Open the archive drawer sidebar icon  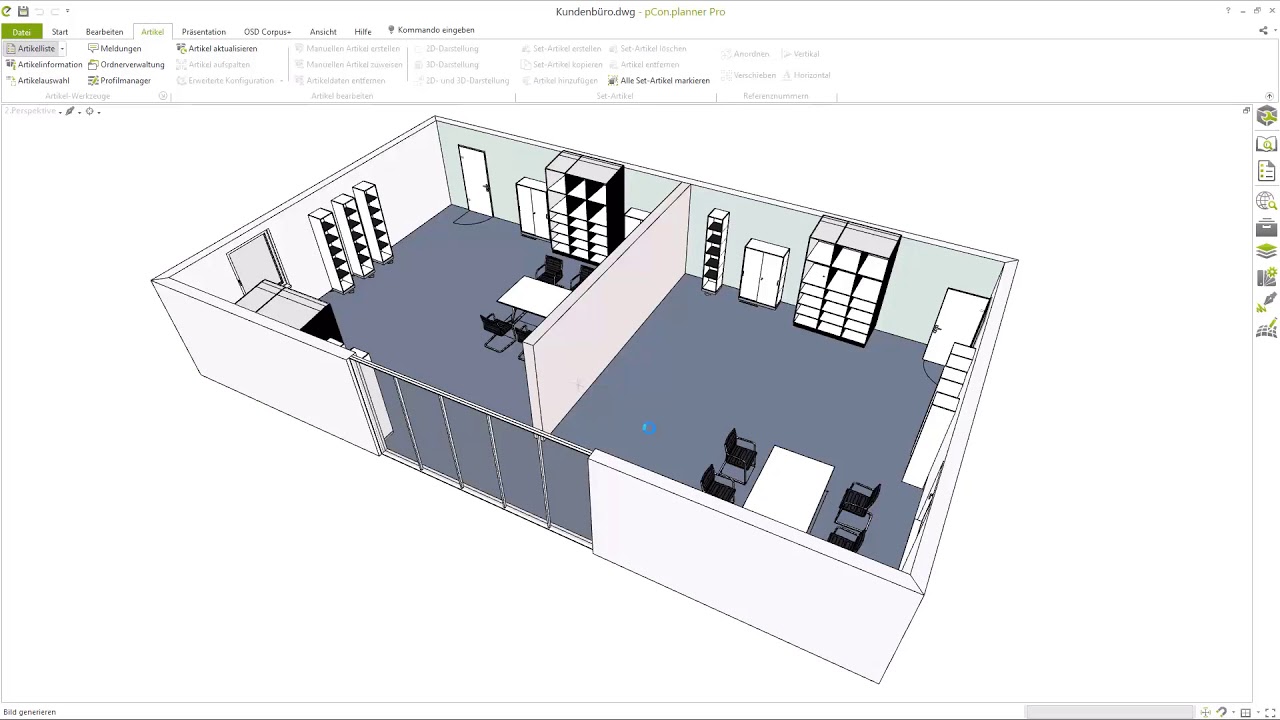point(1267,228)
